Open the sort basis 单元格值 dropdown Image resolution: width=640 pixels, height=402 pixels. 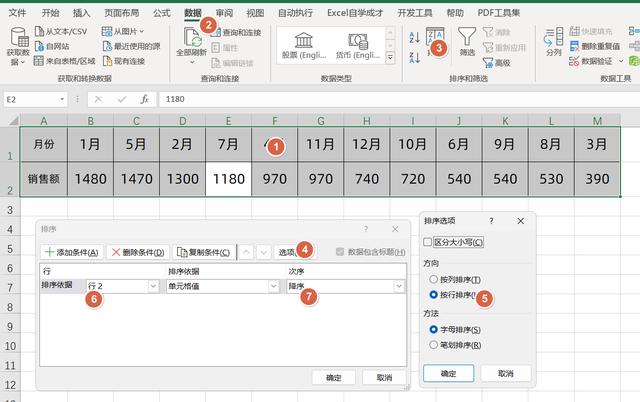[272, 286]
